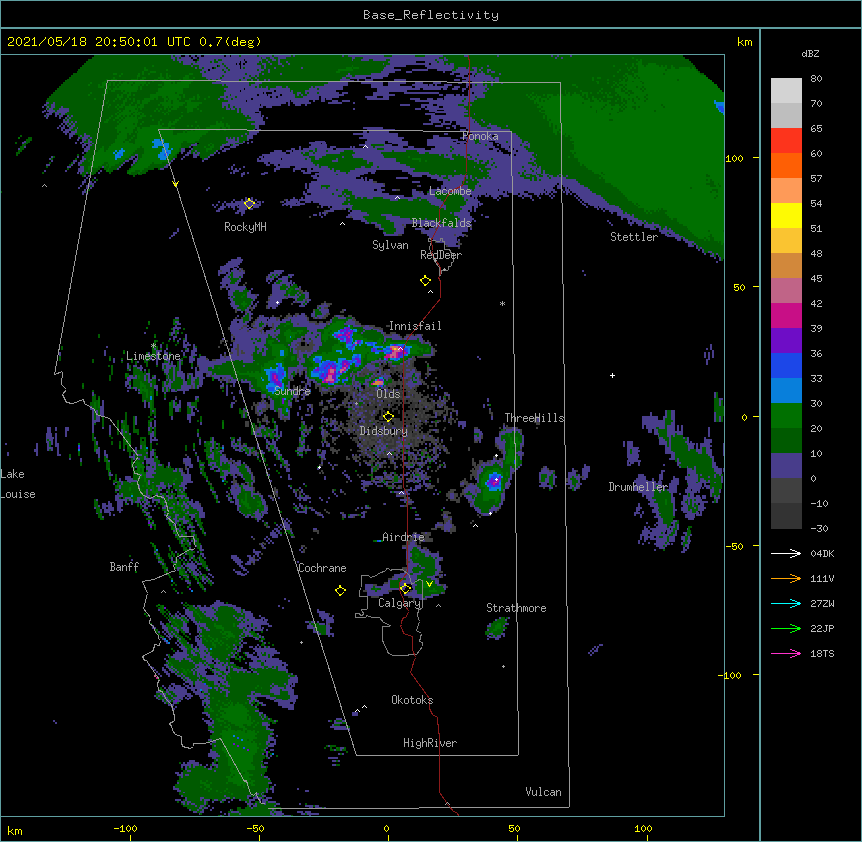Image resolution: width=862 pixels, height=842 pixels.
Task: Click the magenta 18TS arrow in legend
Action: 786,653
